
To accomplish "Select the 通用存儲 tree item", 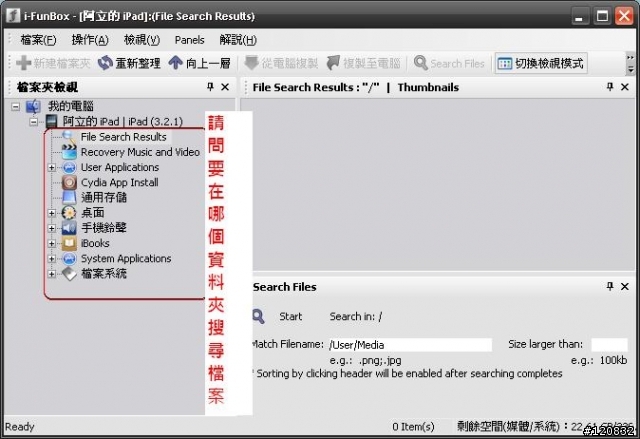I will 104,198.
